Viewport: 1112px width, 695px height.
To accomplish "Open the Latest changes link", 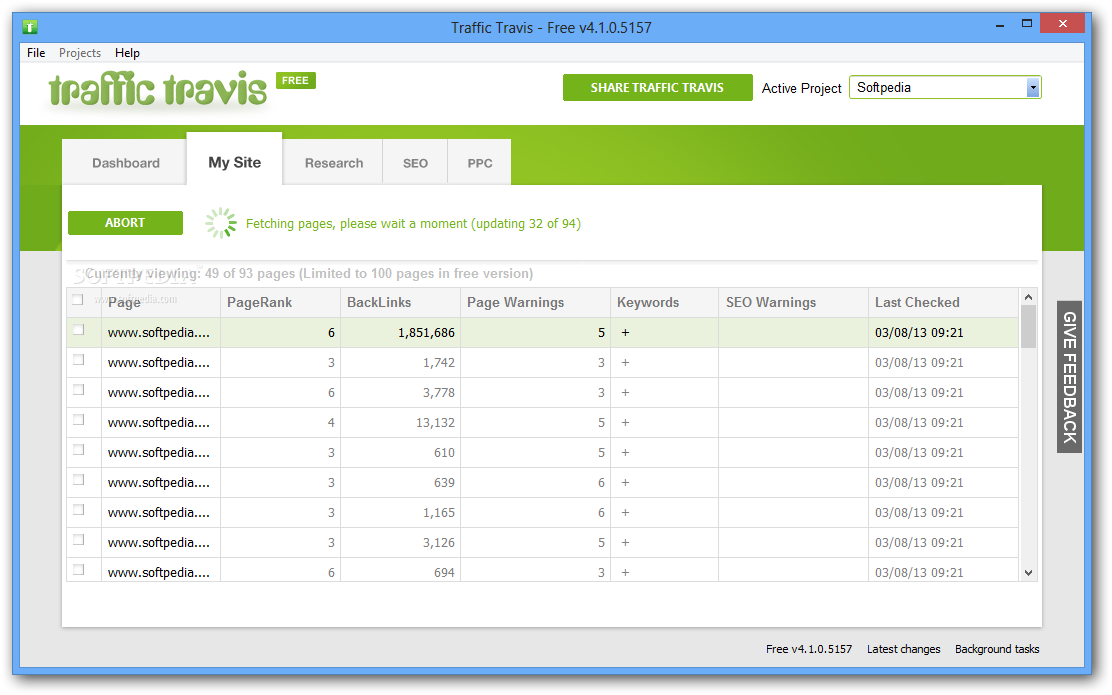I will [904, 649].
